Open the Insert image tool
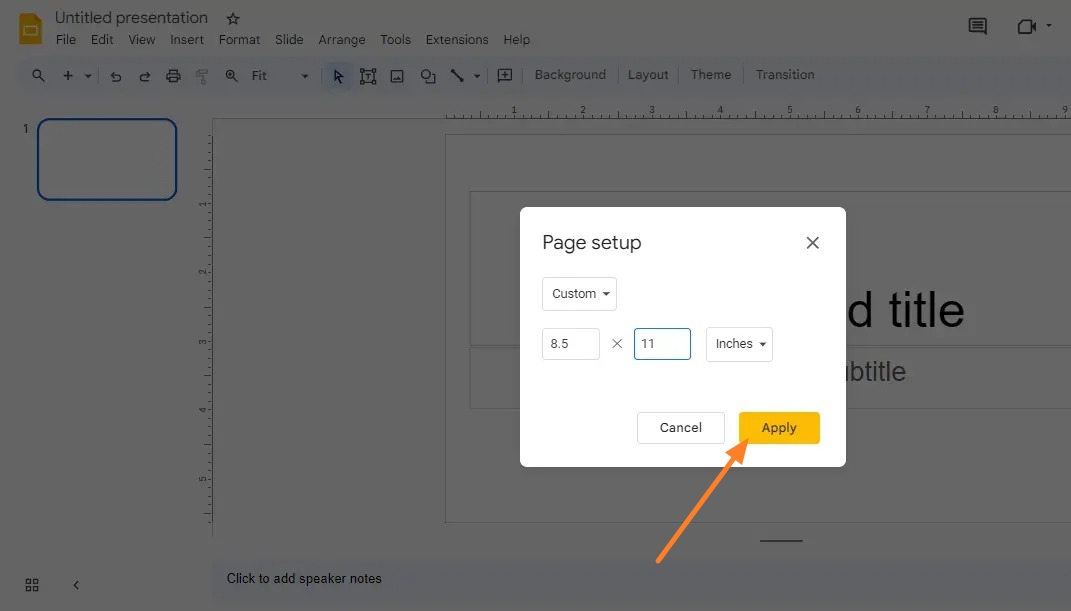Image resolution: width=1071 pixels, height=611 pixels. (397, 75)
